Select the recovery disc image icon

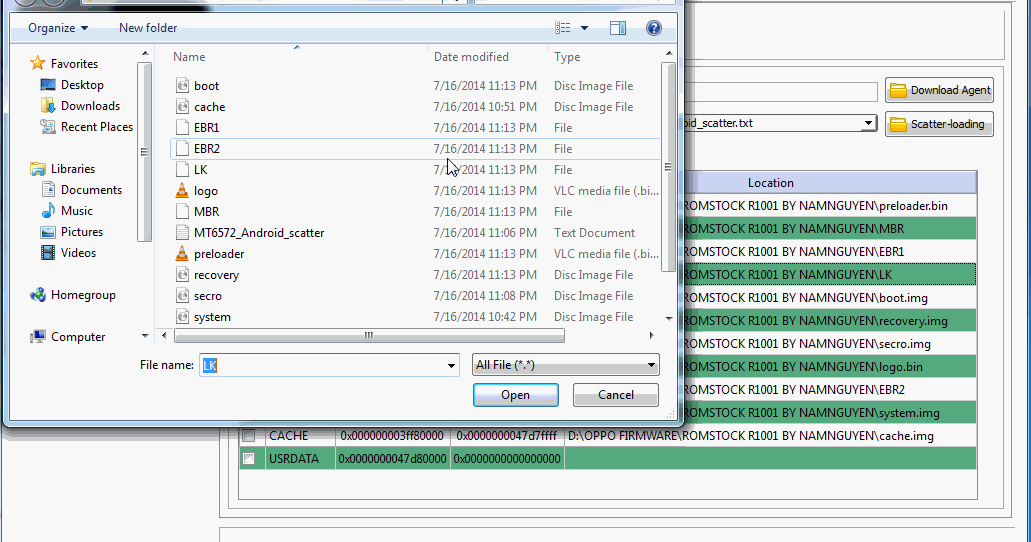(183, 275)
